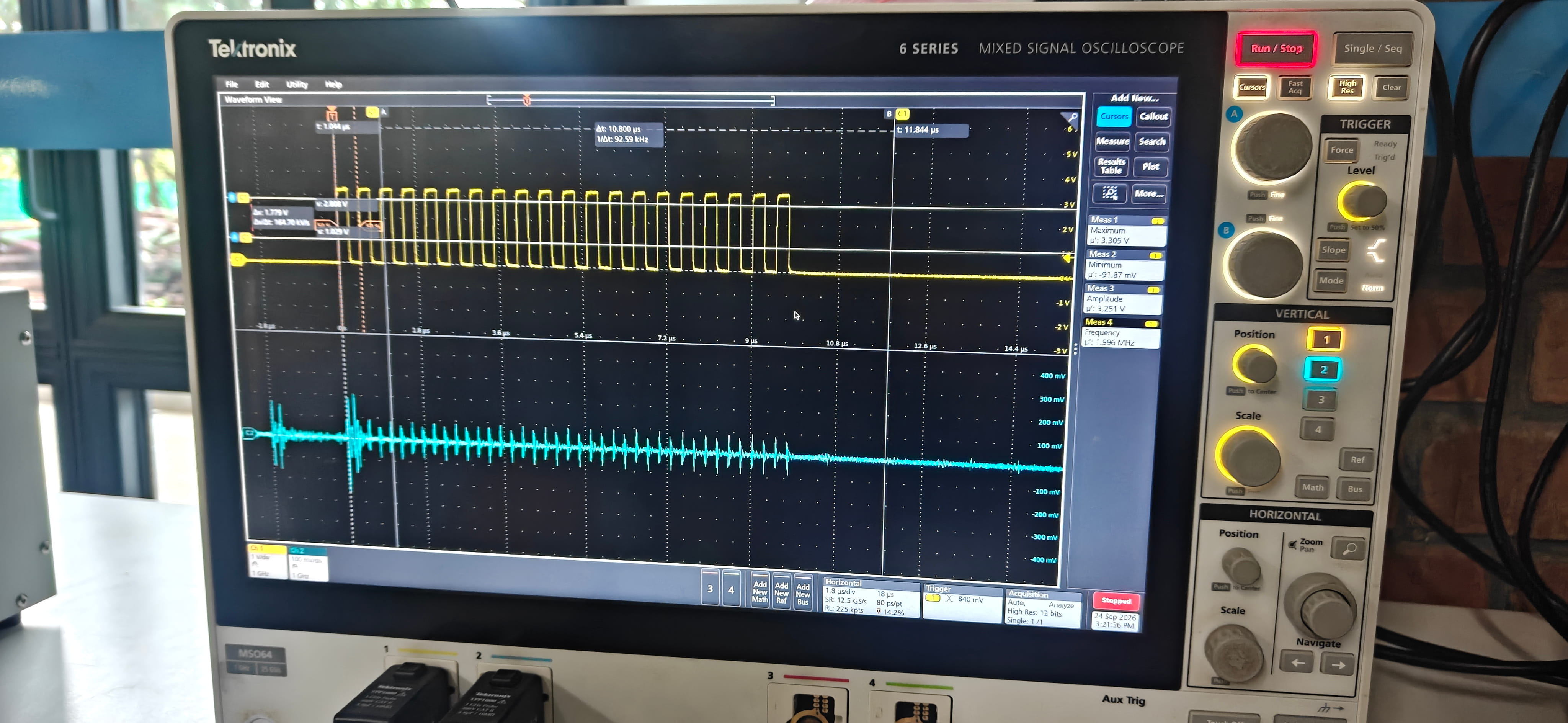The width and height of the screenshot is (1568, 723).
Task: Open the Results Table
Action: tap(1111, 166)
